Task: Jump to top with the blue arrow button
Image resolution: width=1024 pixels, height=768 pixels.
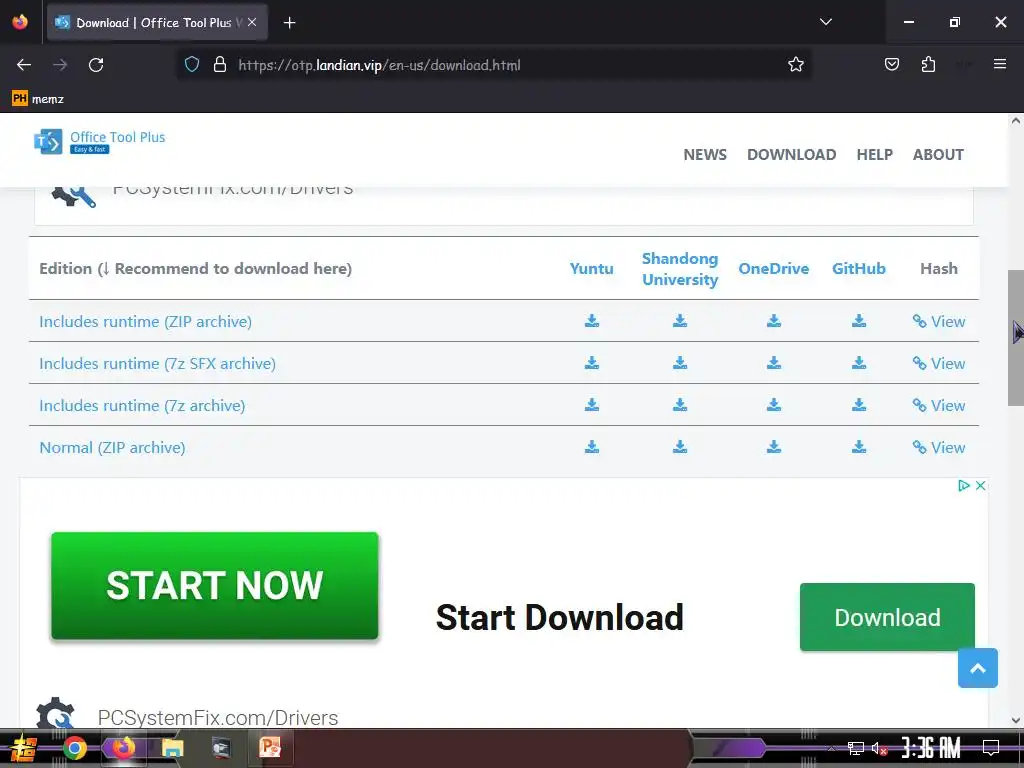Action: tap(978, 667)
